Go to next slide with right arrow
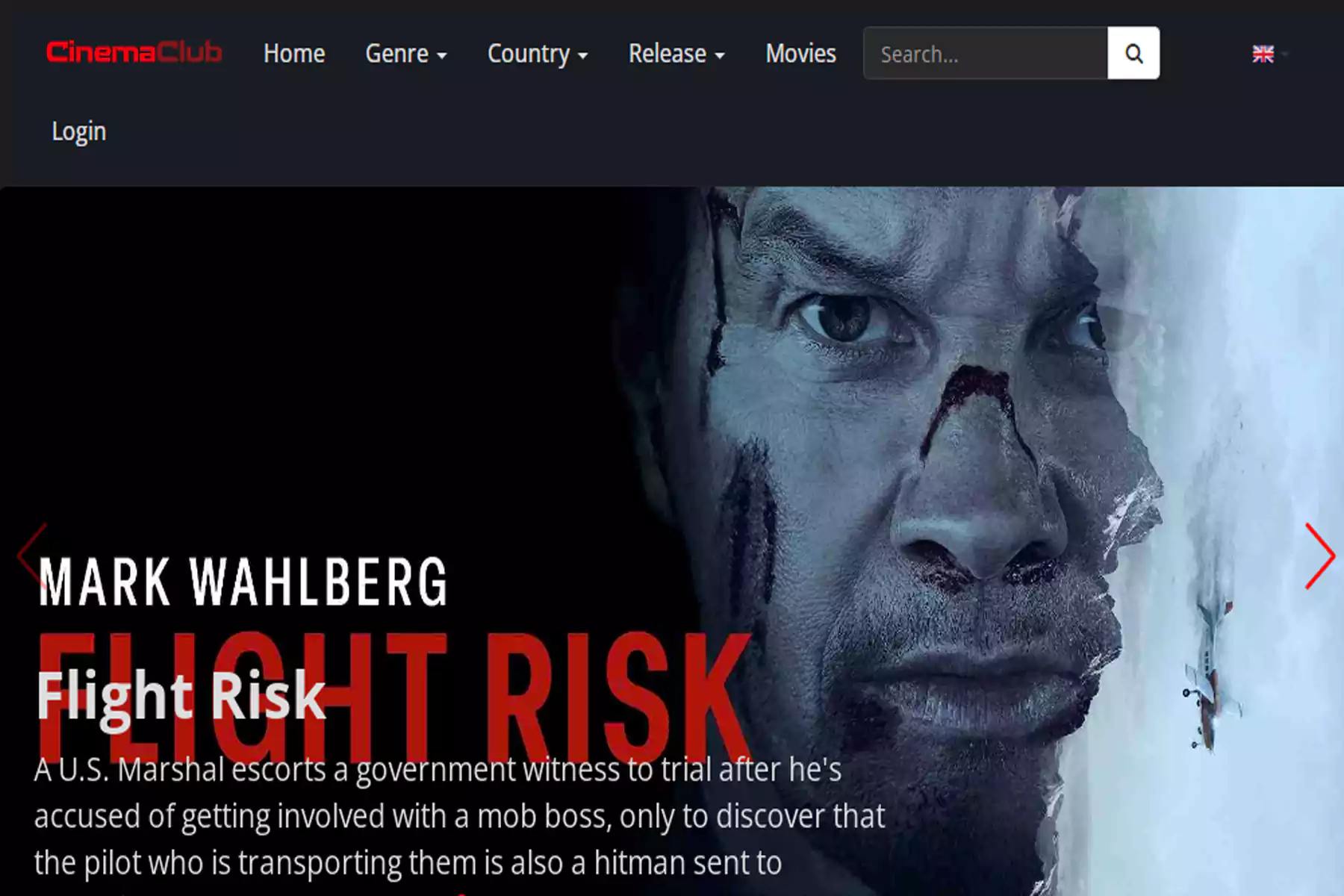1344x896 pixels. point(1319,556)
